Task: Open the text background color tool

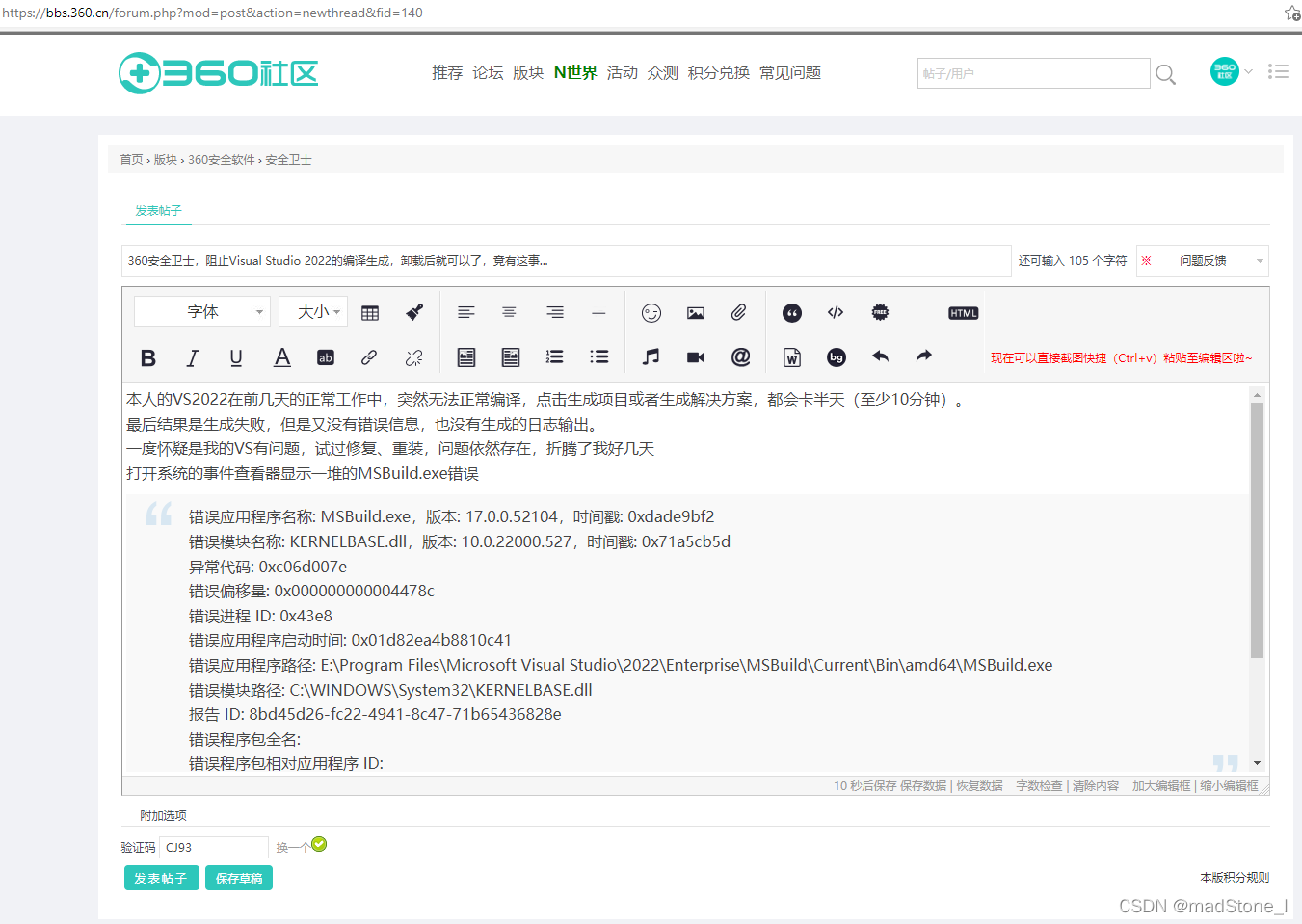Action: (326, 357)
